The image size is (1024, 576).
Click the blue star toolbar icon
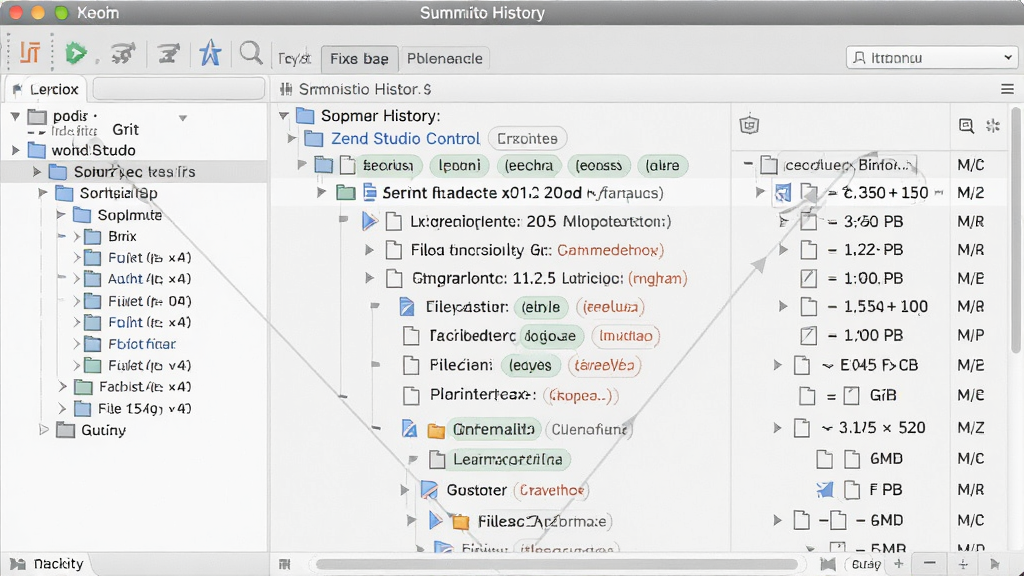[x=210, y=53]
